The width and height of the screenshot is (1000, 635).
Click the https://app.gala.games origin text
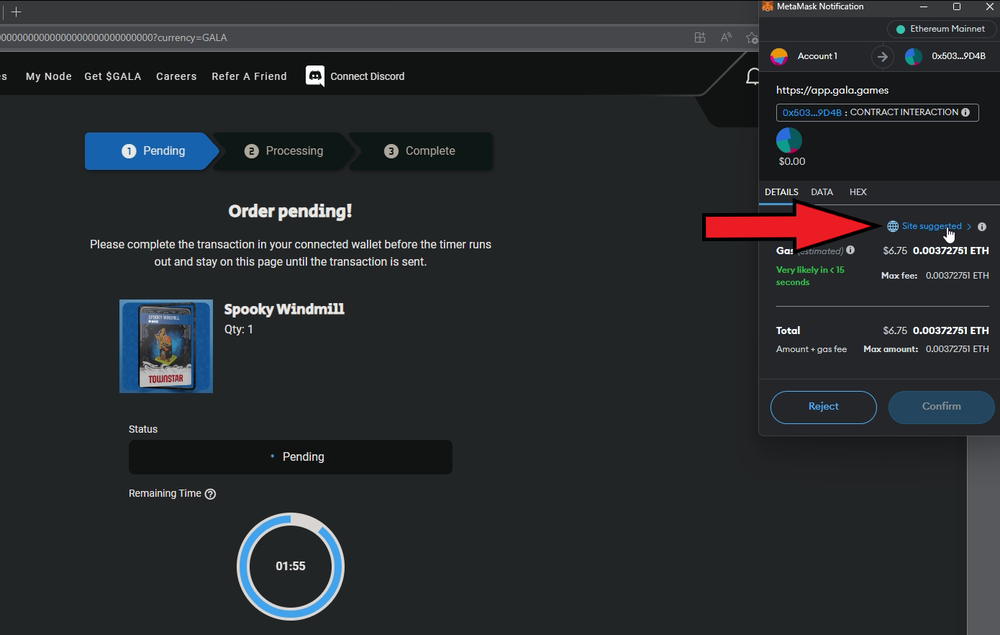coord(832,91)
